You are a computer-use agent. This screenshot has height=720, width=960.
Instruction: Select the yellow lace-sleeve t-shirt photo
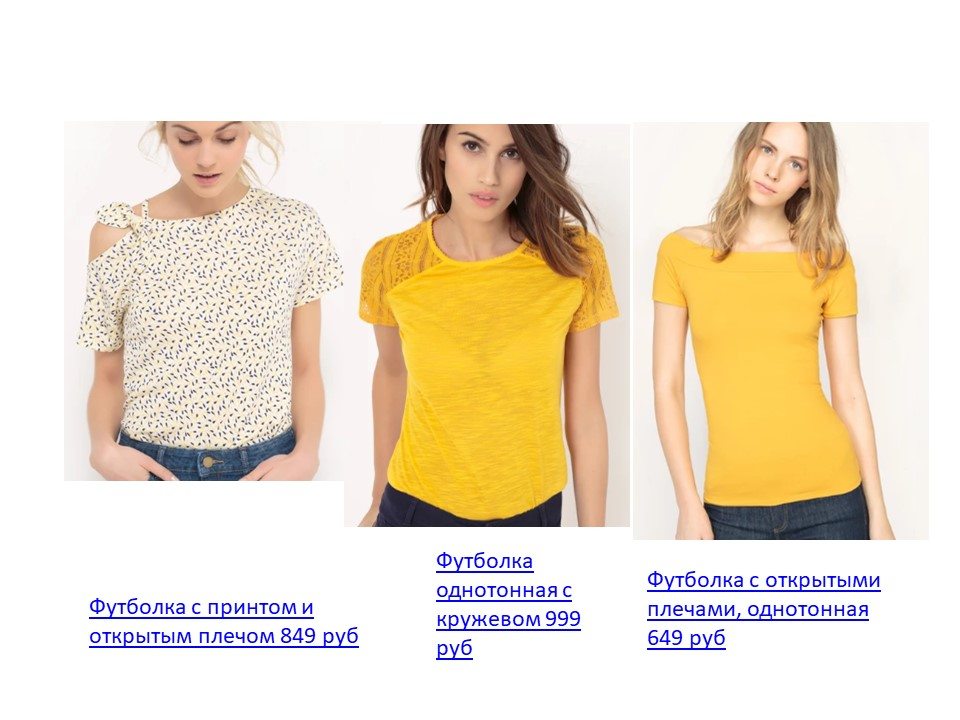click(487, 325)
